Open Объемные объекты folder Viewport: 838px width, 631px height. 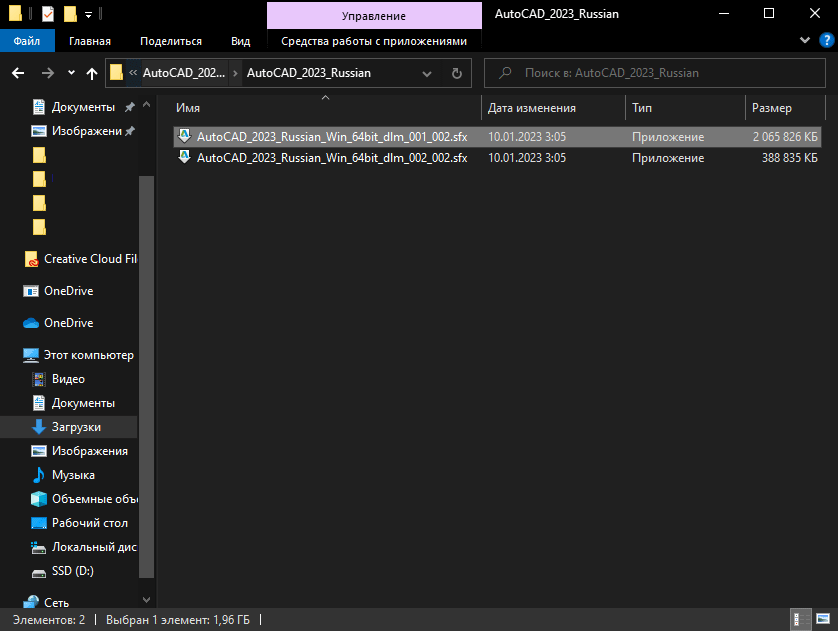tap(84, 499)
